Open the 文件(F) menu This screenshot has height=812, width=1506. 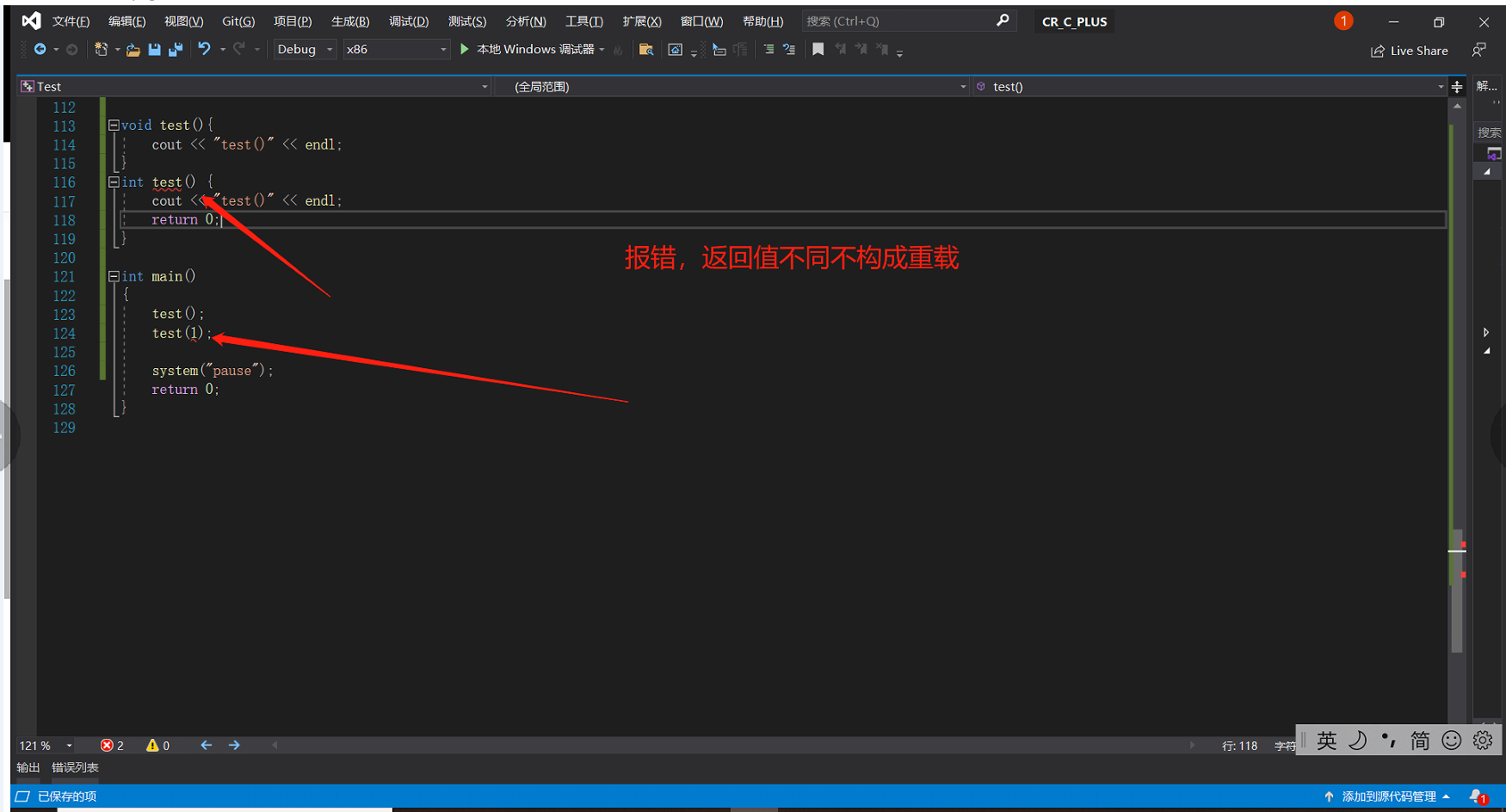coord(71,22)
